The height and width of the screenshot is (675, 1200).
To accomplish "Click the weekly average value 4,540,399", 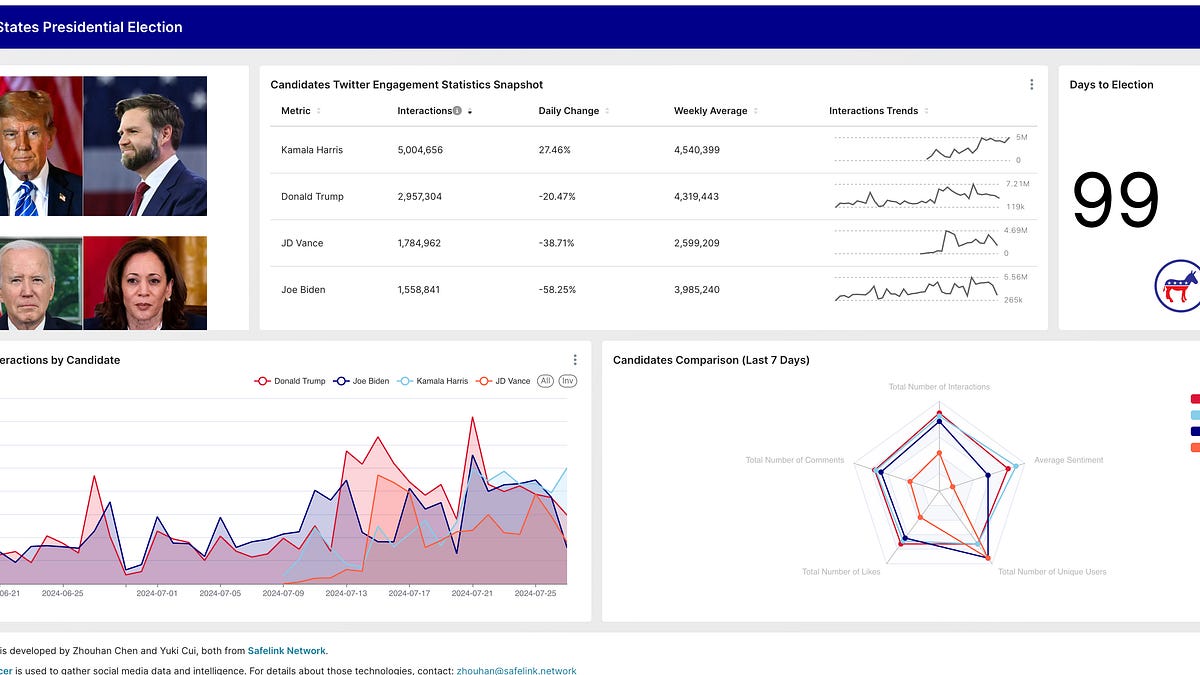I will coord(697,150).
